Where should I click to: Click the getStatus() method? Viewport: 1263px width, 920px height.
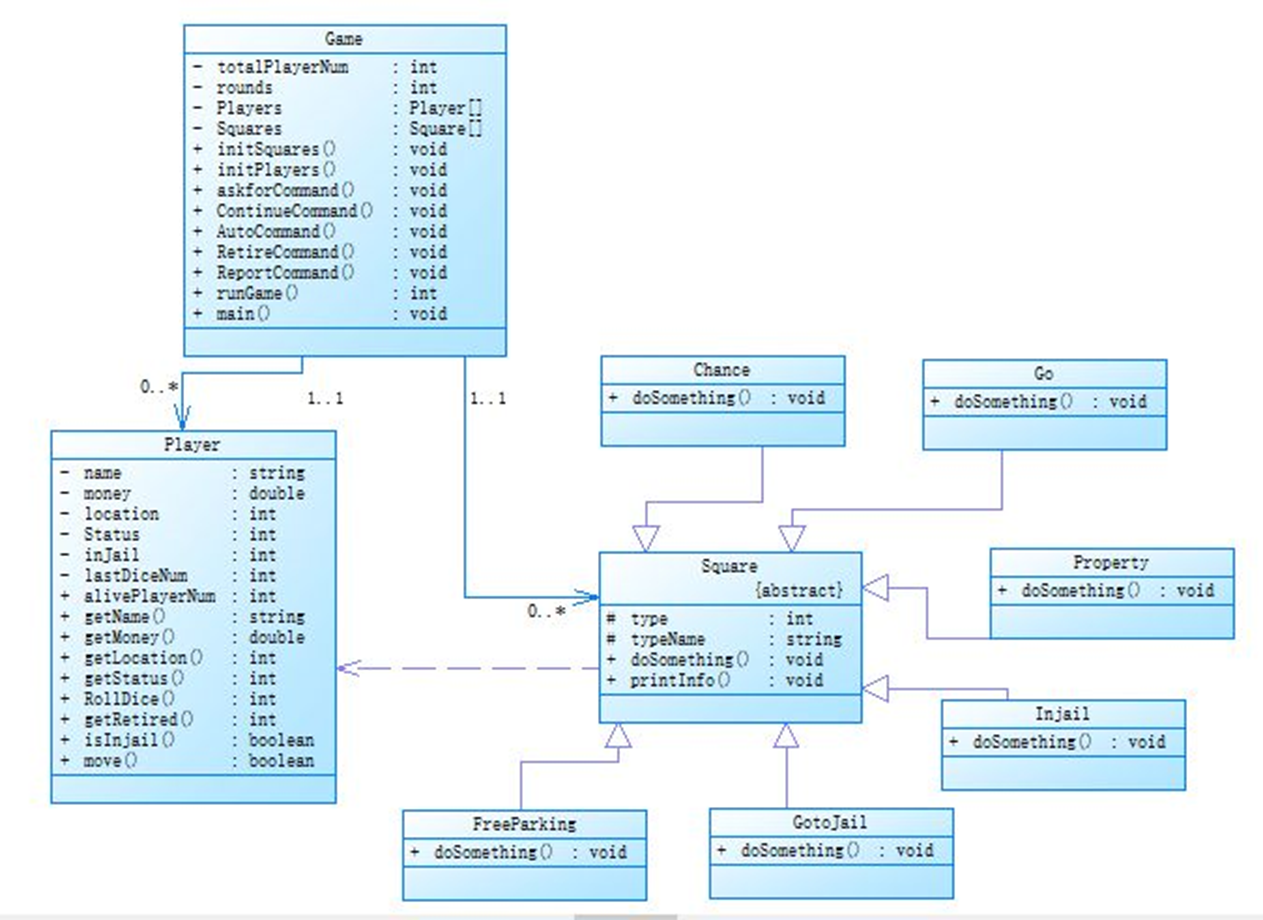click(x=135, y=678)
